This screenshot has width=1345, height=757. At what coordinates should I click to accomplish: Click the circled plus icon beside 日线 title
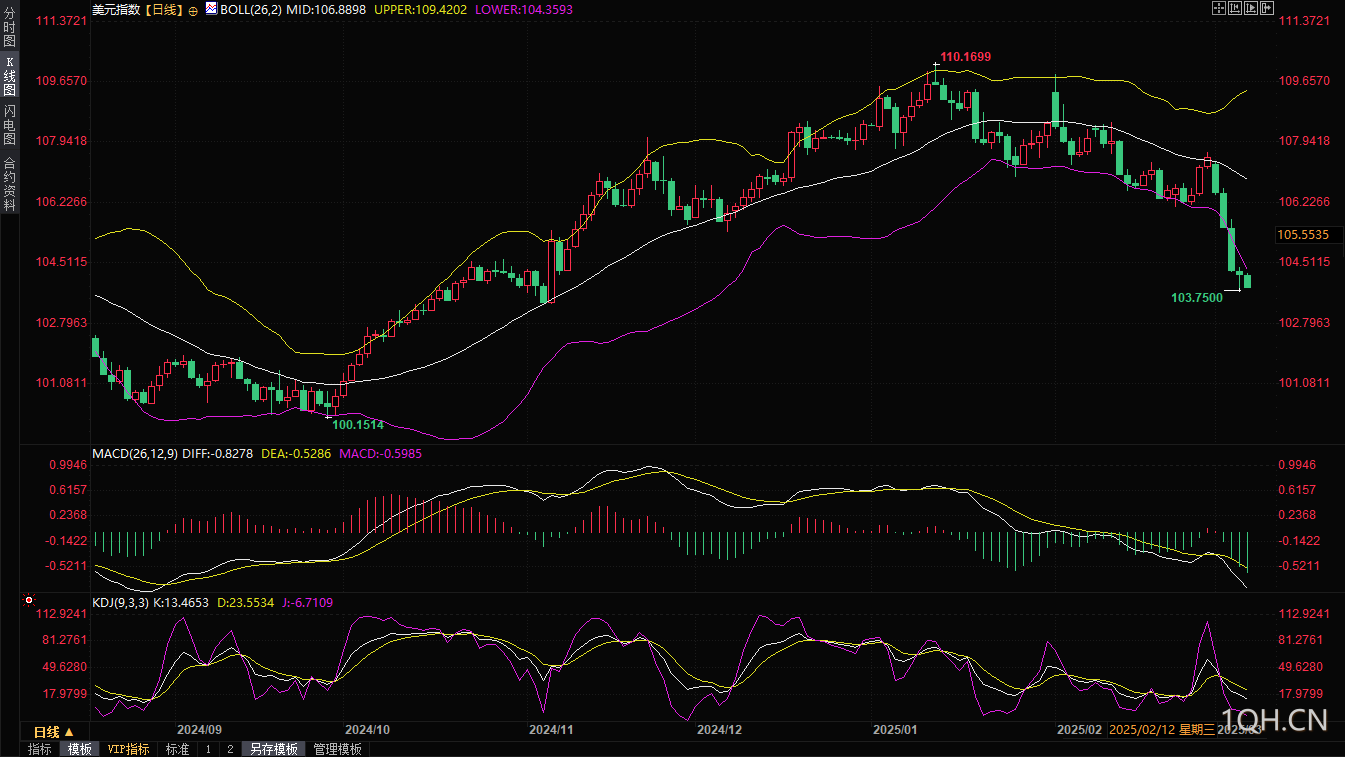click(x=193, y=9)
